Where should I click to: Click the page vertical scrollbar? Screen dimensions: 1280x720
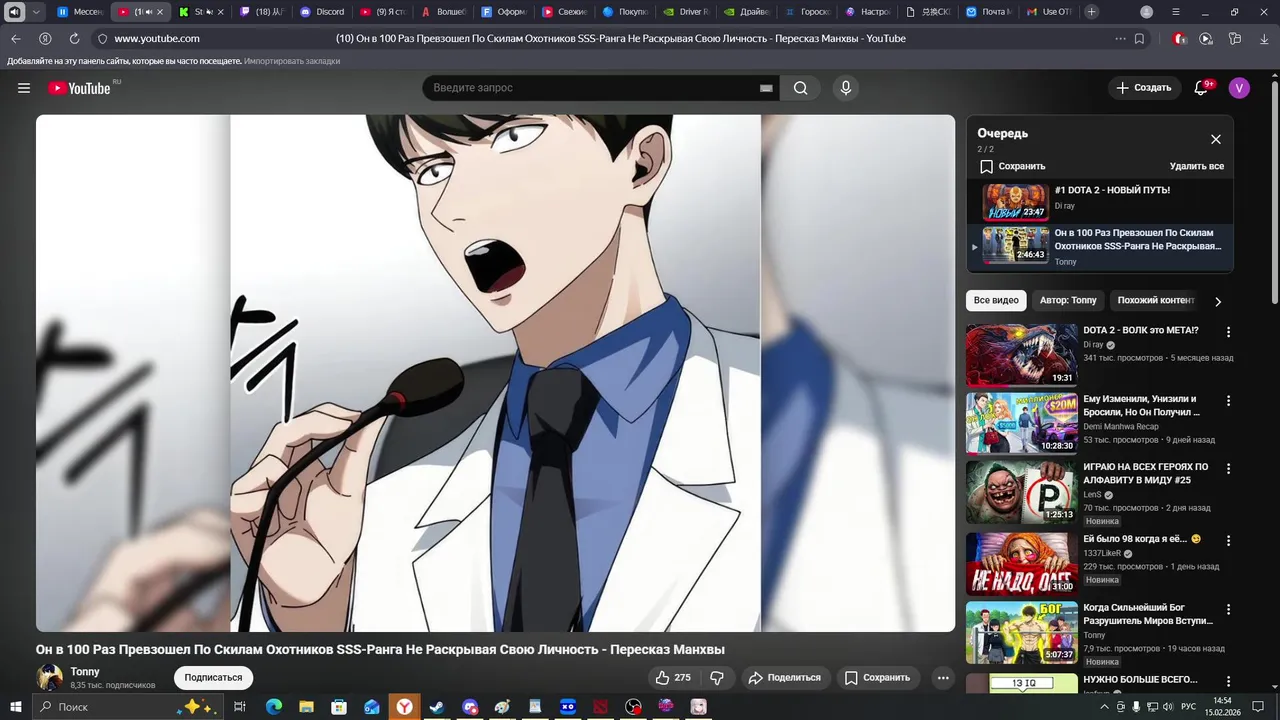(1274, 190)
